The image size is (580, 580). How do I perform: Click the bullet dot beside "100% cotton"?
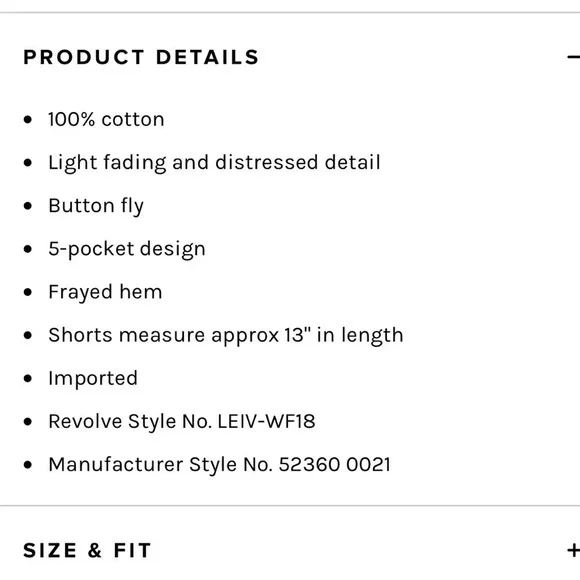point(28,119)
